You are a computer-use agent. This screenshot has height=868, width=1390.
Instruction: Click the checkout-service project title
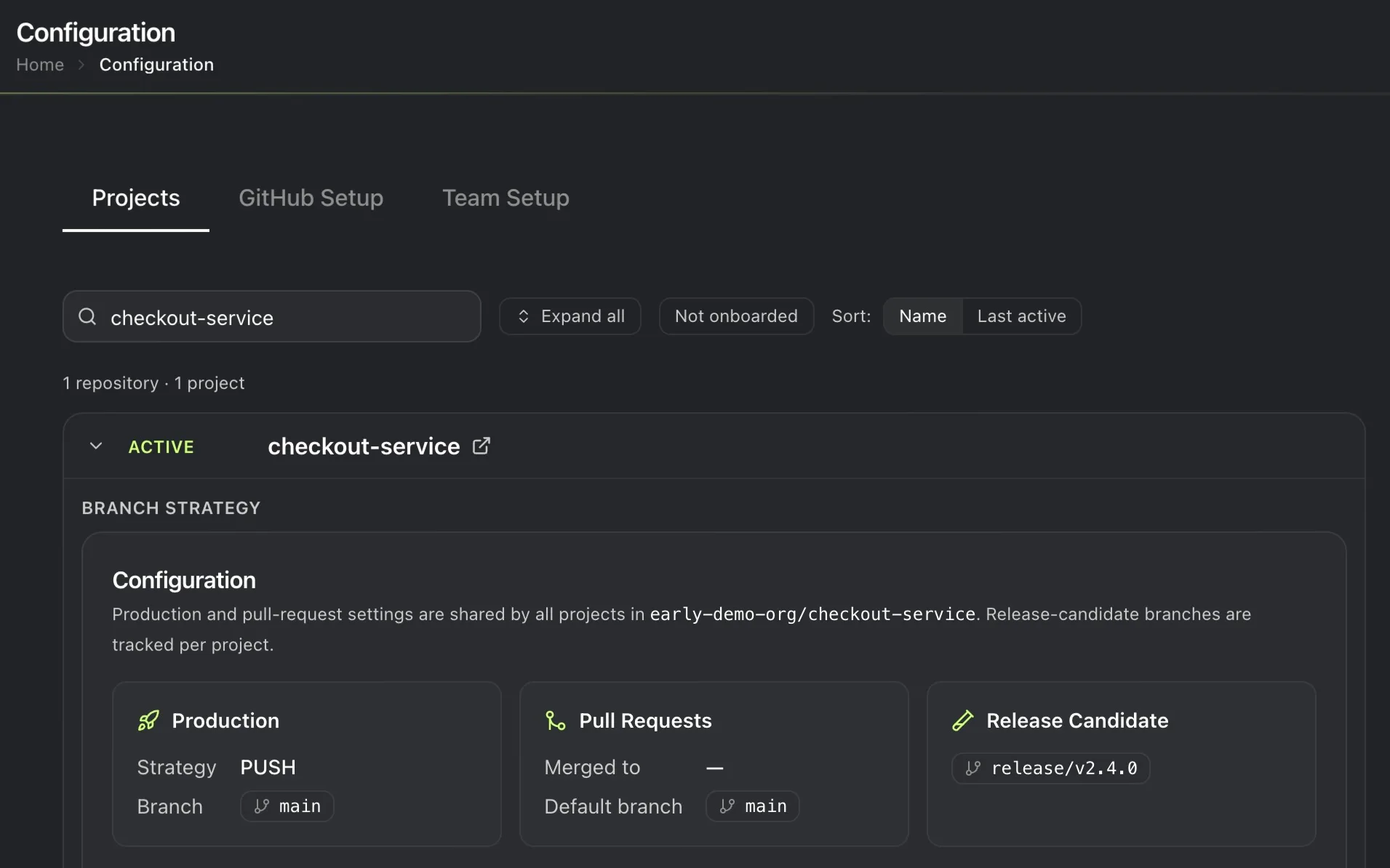(x=364, y=446)
